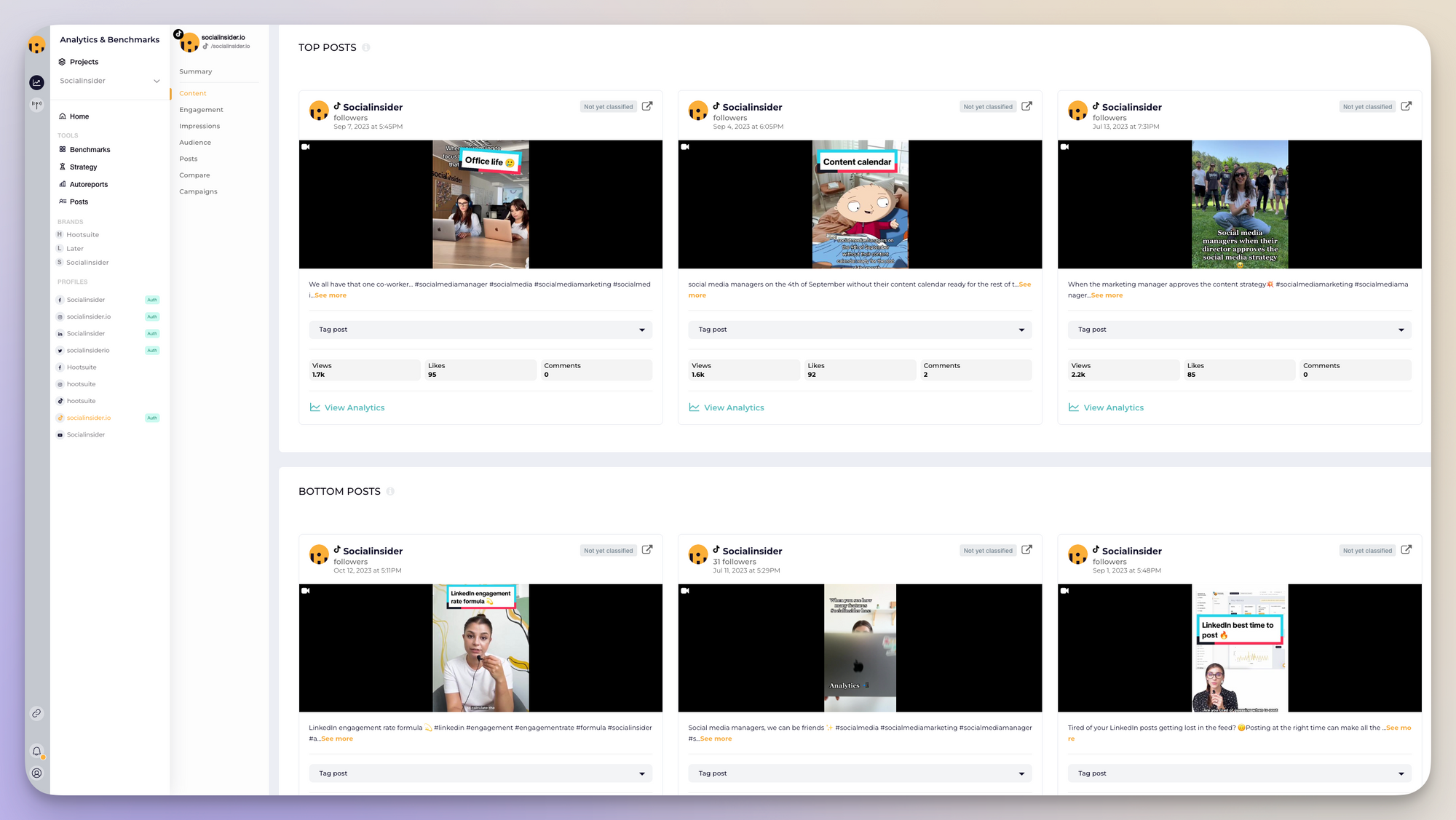Click the Posts icon in sidebar
This screenshot has width=1456, height=820.
pyautogui.click(x=62, y=201)
